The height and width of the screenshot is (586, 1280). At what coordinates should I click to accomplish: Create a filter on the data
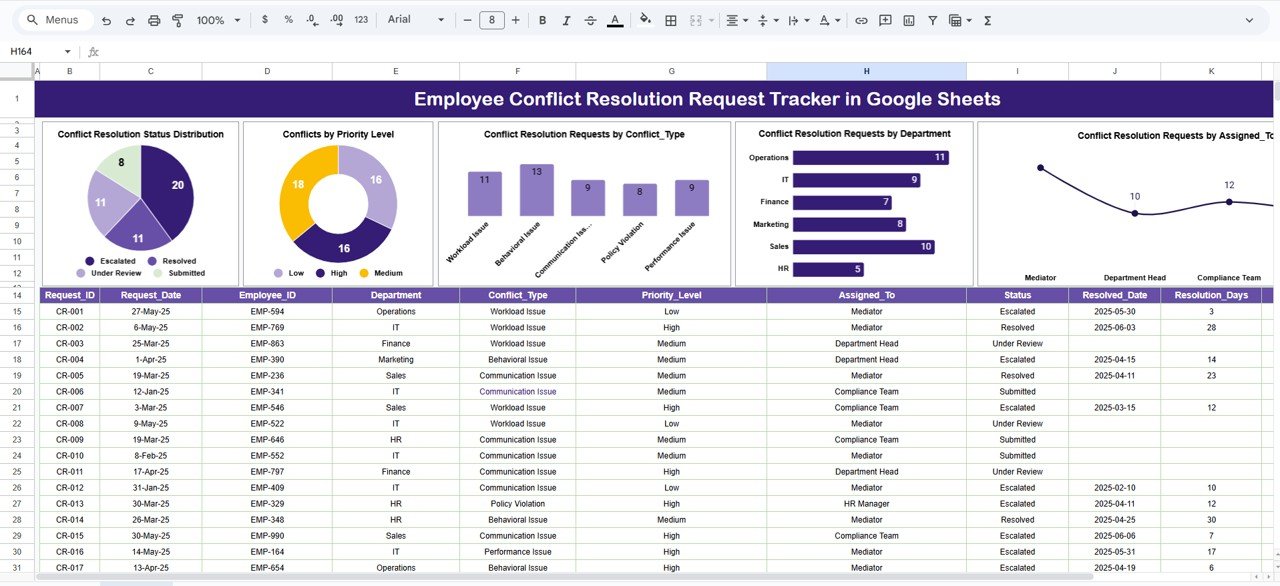(932, 20)
